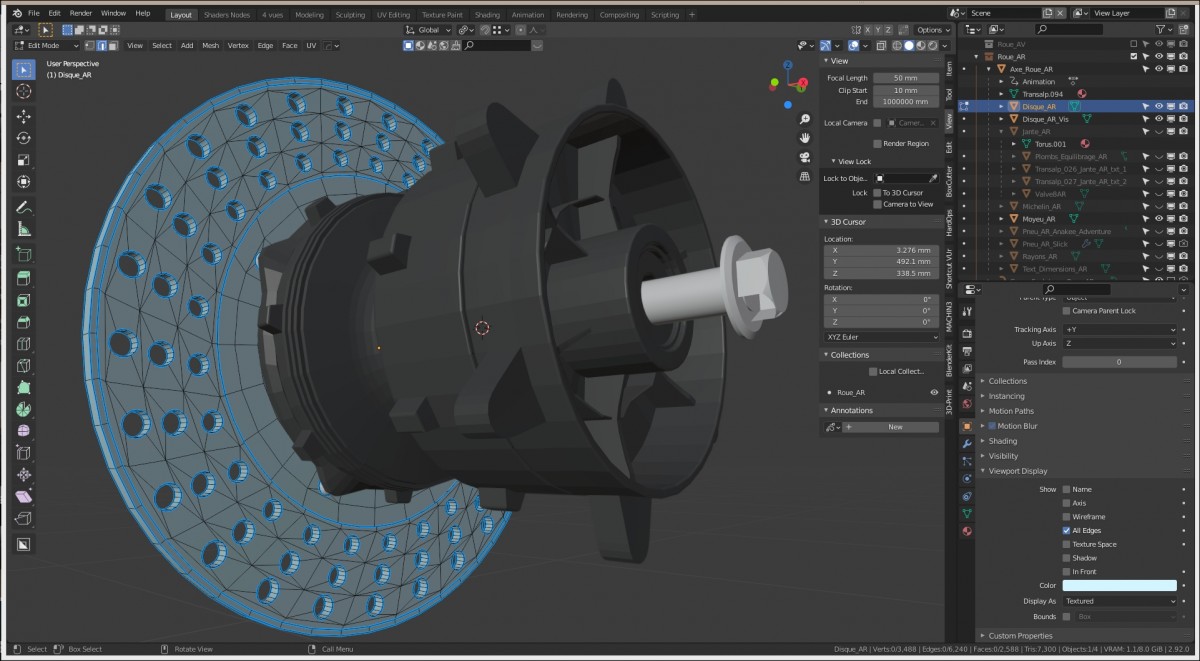Activate the Rotate tool
The width and height of the screenshot is (1200, 661).
pyautogui.click(x=24, y=138)
